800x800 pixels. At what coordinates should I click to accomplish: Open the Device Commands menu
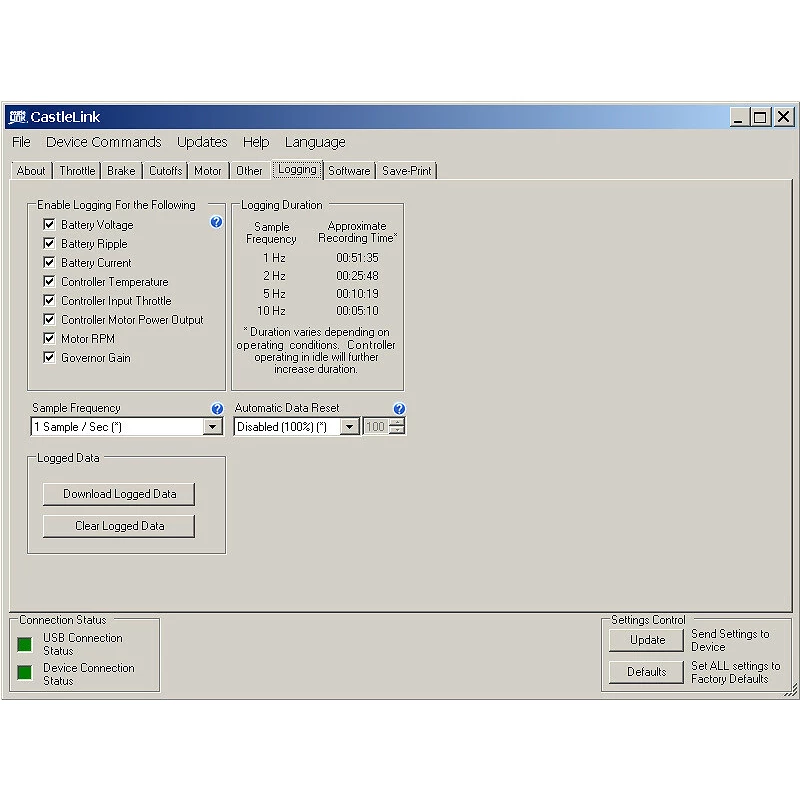pyautogui.click(x=103, y=142)
